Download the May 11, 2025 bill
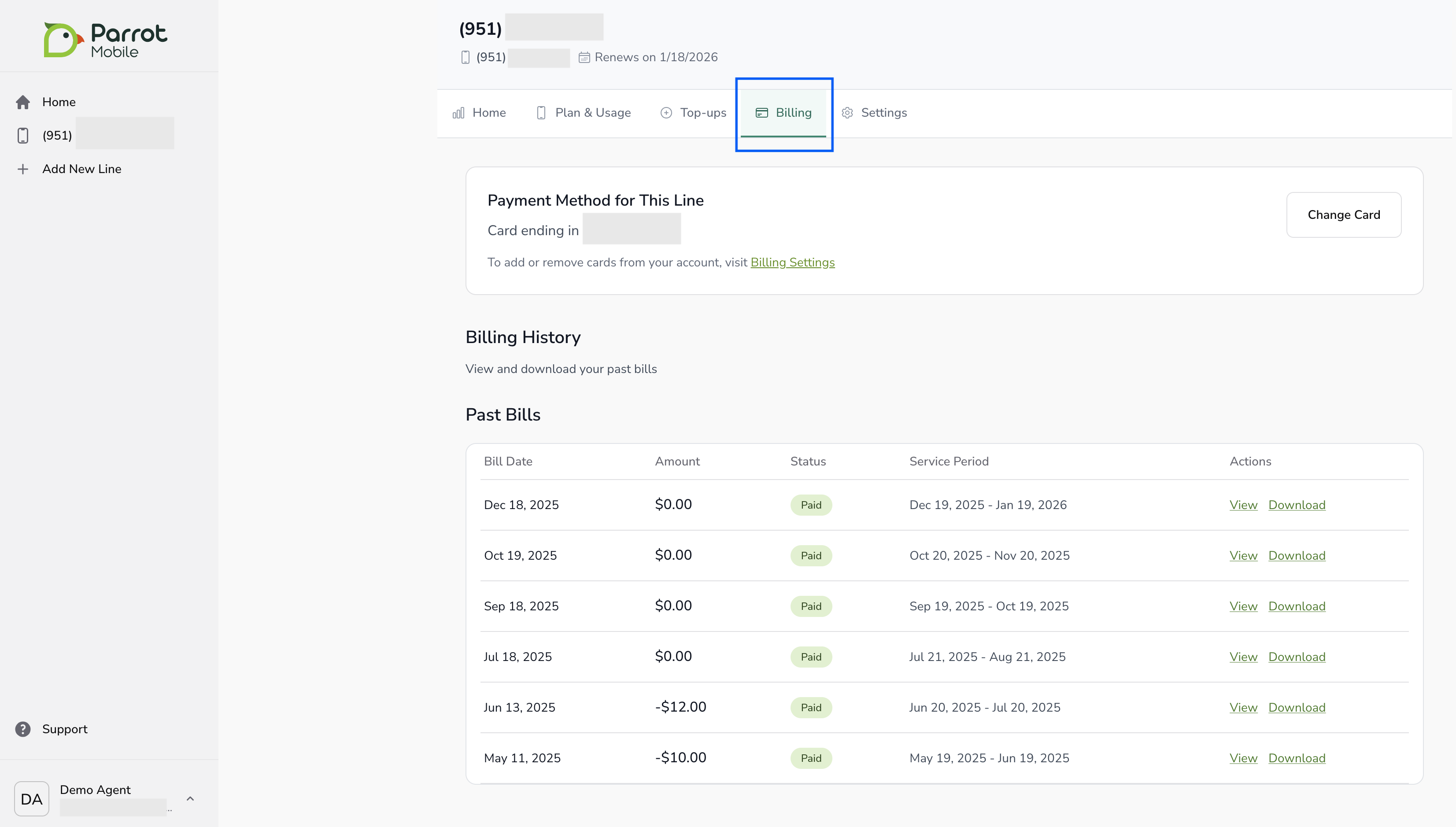The image size is (1456, 827). (x=1297, y=758)
